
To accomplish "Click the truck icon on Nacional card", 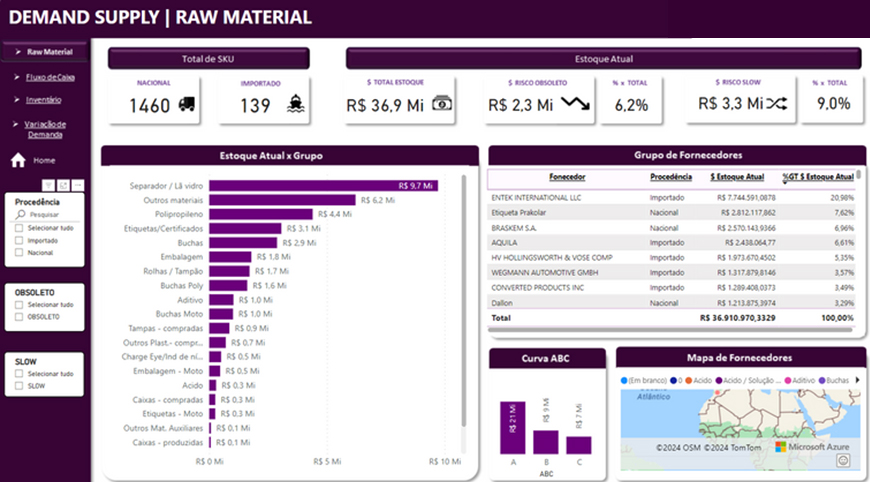I will point(186,103).
